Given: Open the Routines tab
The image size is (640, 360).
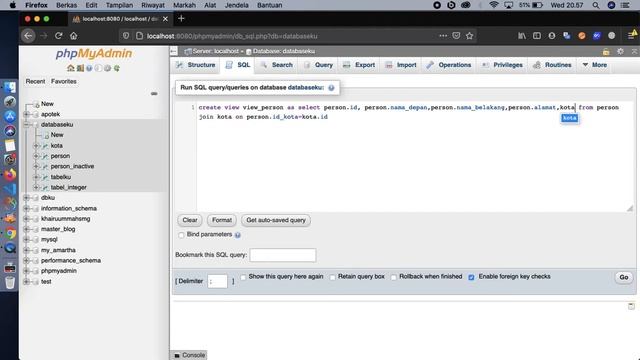Looking at the screenshot, I should pyautogui.click(x=553, y=65).
